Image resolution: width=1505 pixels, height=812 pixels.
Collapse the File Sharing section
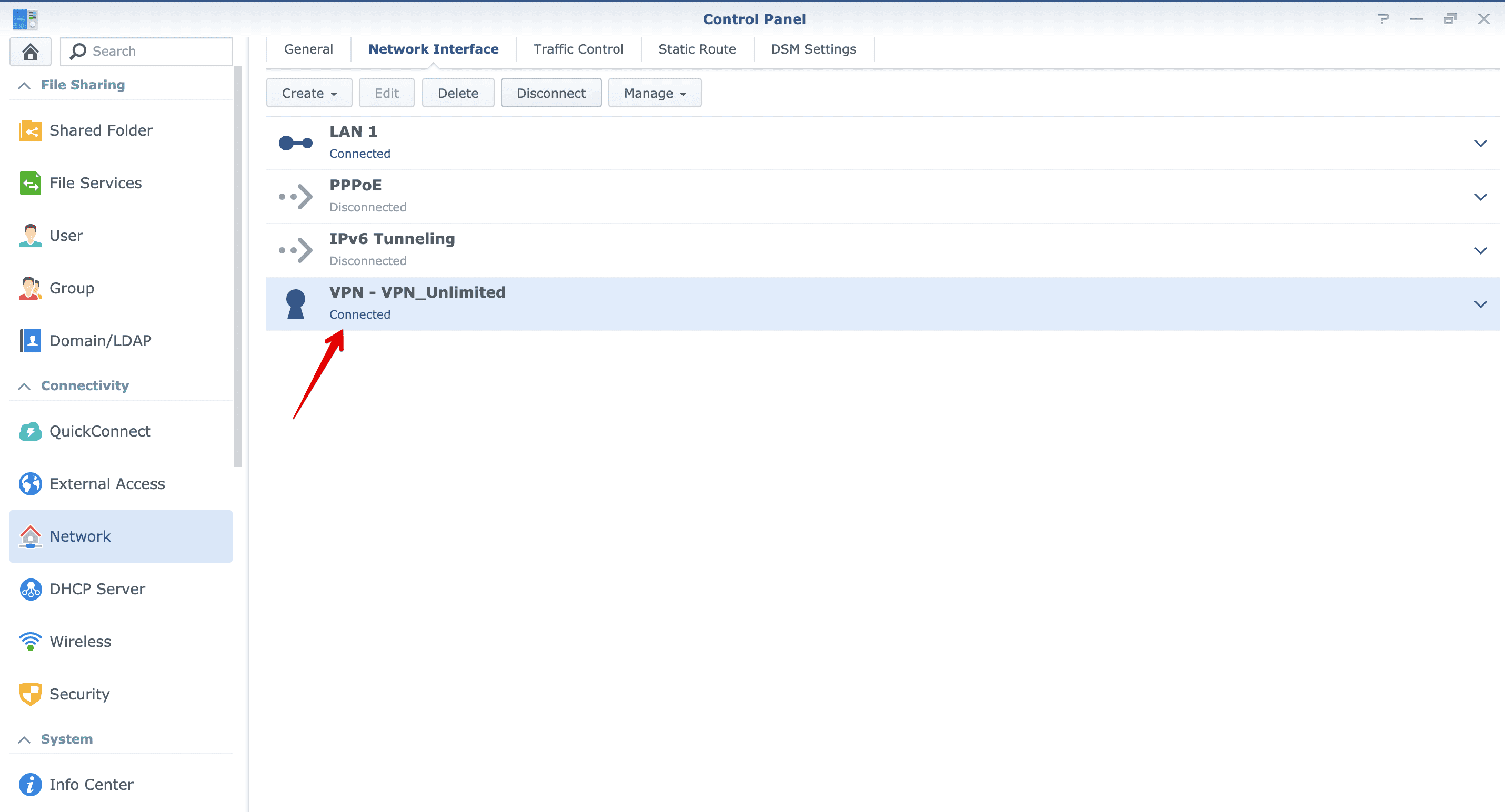(x=24, y=85)
